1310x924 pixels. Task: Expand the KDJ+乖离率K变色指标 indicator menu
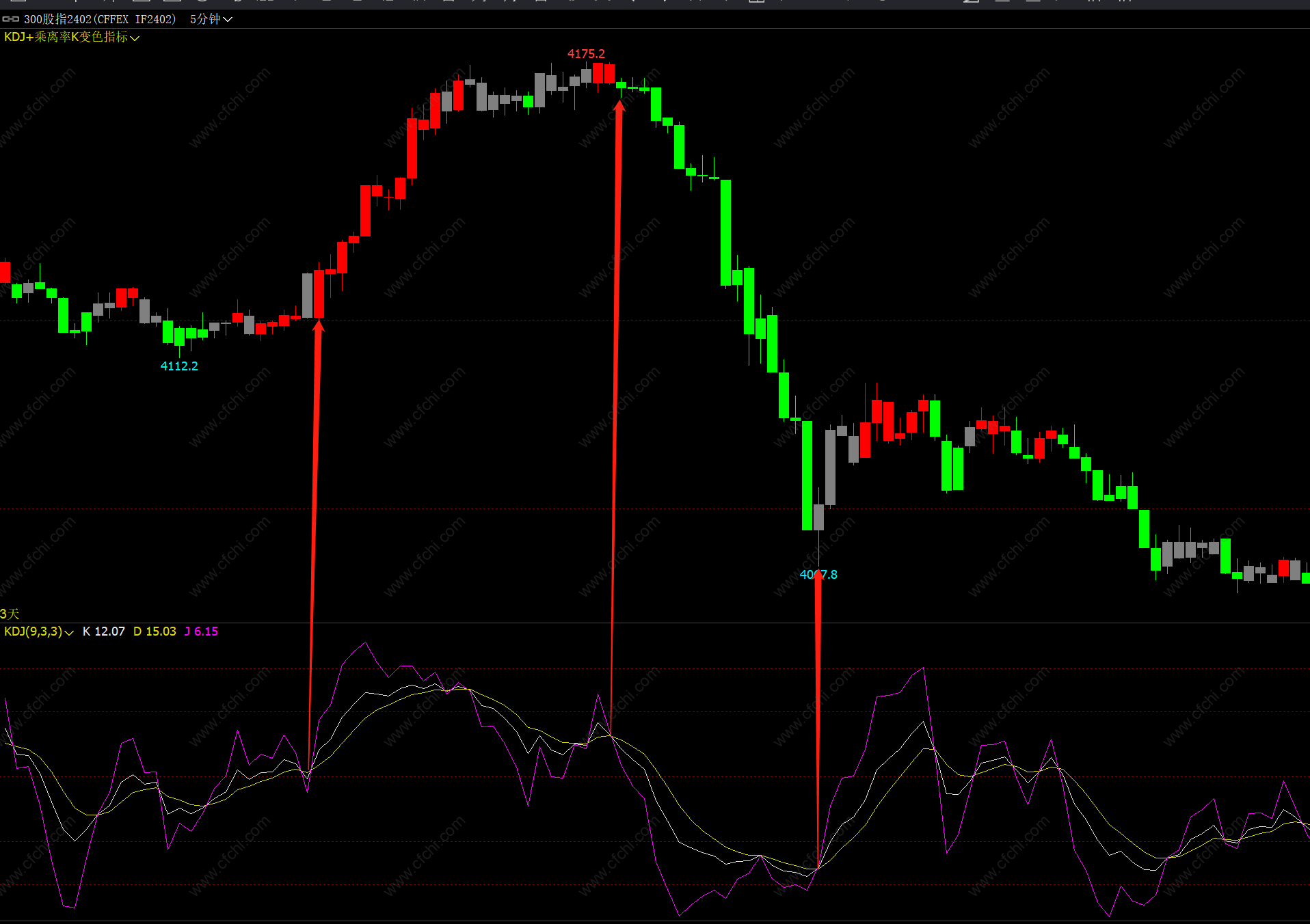pos(71,37)
